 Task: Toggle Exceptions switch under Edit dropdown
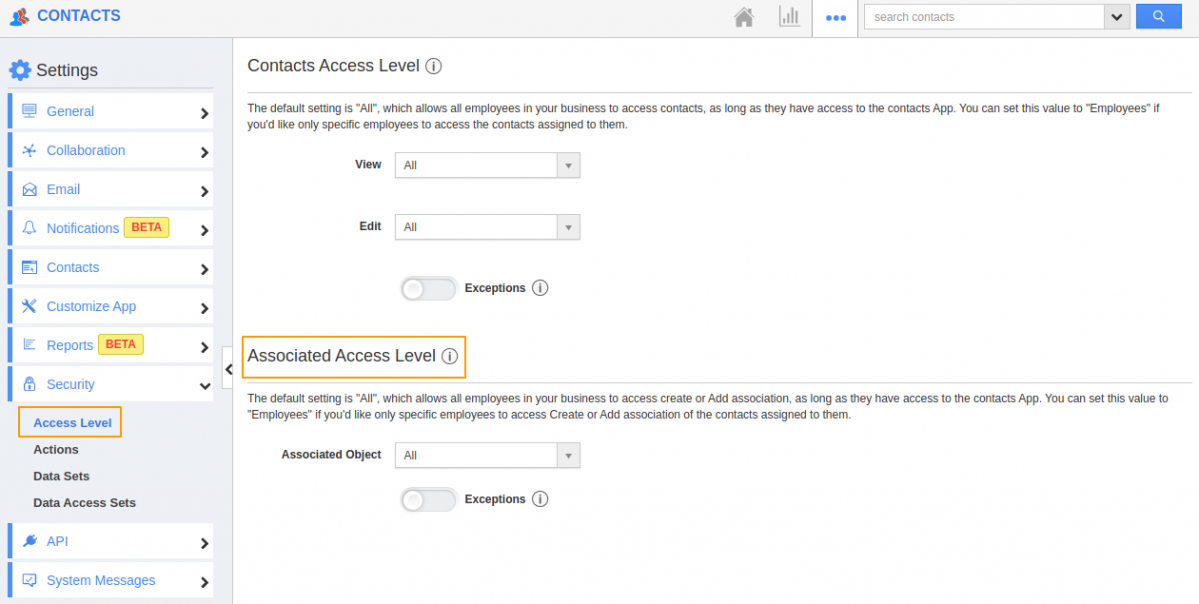pos(428,288)
